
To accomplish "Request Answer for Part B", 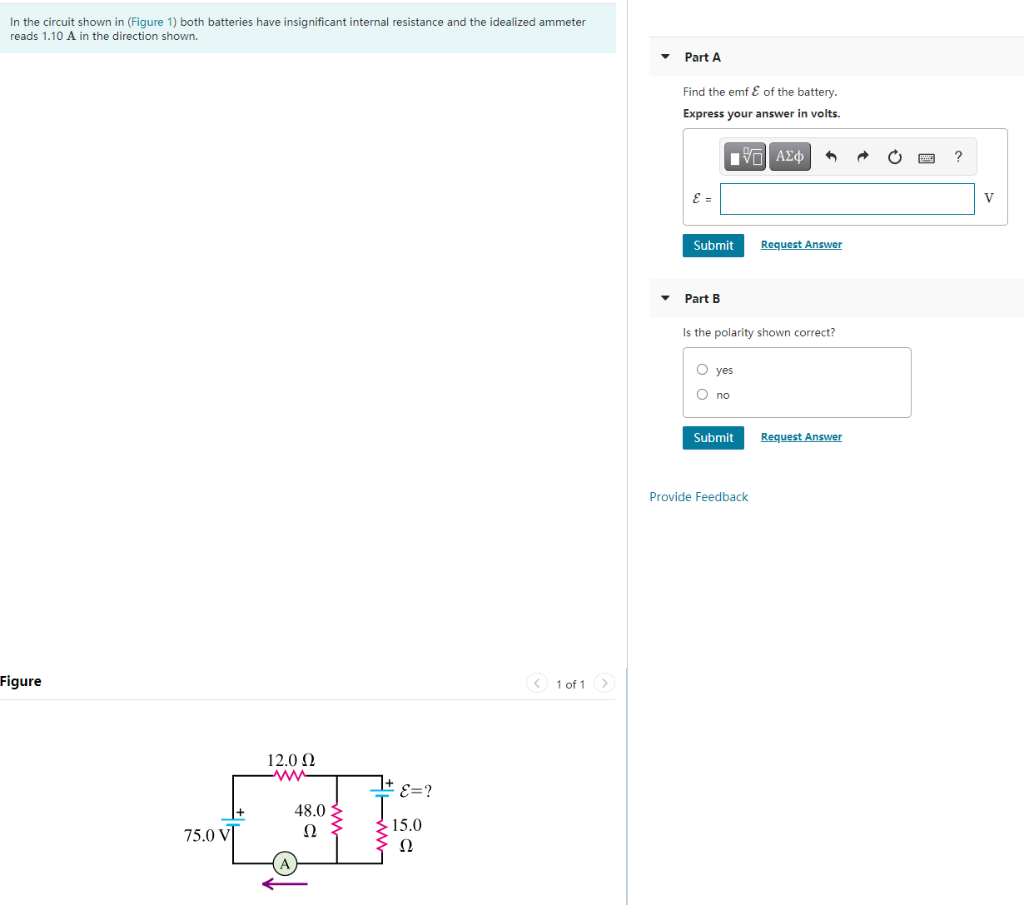I will click(x=801, y=437).
